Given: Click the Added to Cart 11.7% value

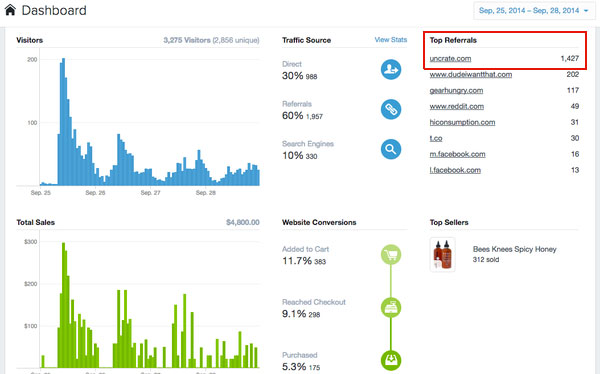Looking at the screenshot, I should 297,261.
